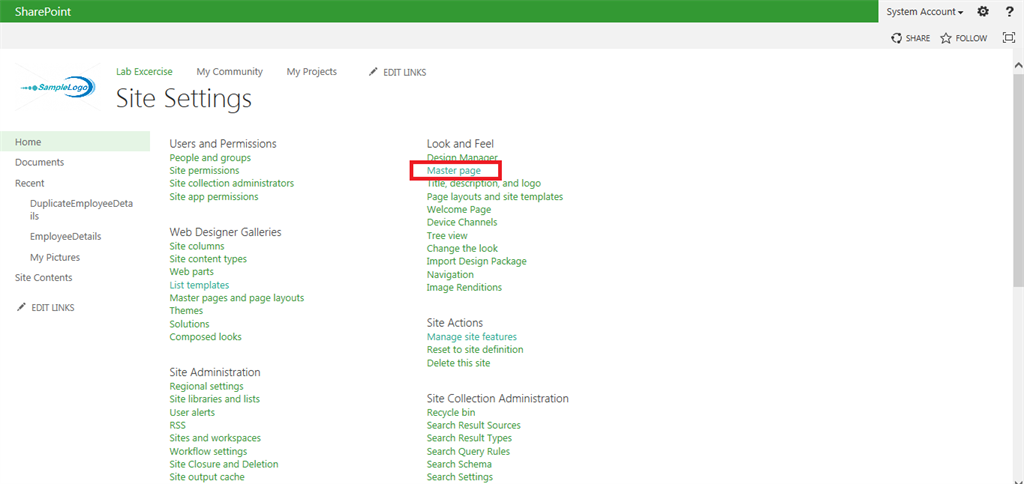The height and width of the screenshot is (484, 1024).
Task: Open Site app permissions
Action: click(x=214, y=197)
